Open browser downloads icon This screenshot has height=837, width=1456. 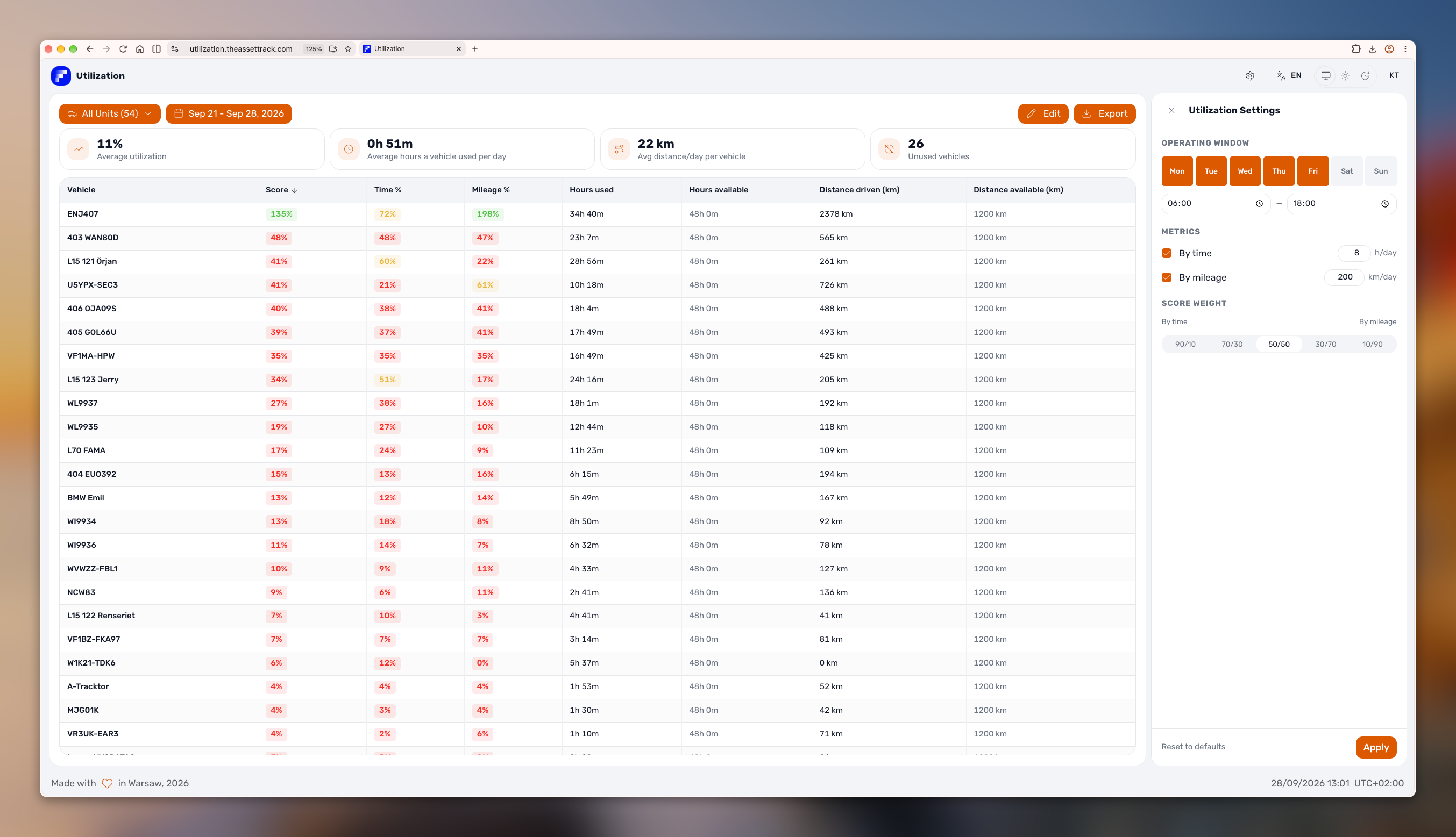1373,49
